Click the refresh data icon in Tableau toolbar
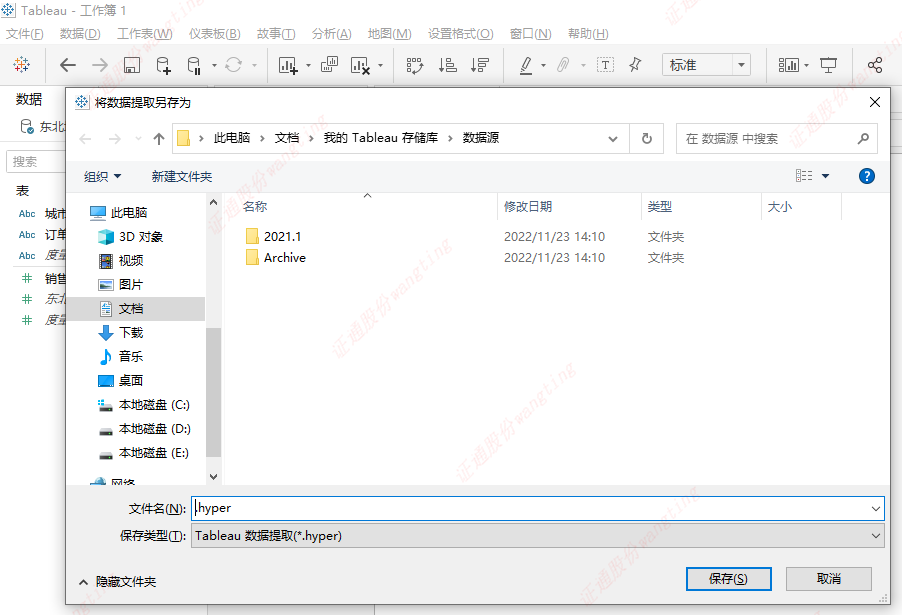Screen dimensions: 902x615 (234, 64)
